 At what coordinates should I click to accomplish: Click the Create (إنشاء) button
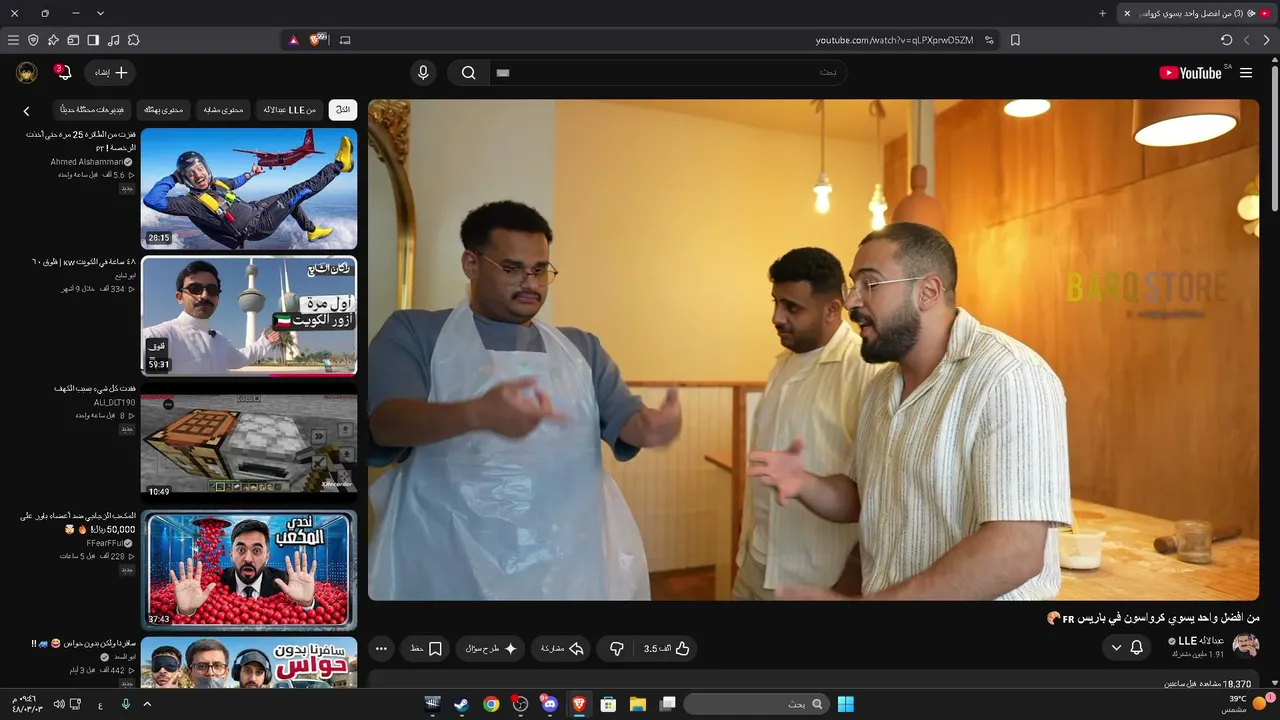(111, 73)
